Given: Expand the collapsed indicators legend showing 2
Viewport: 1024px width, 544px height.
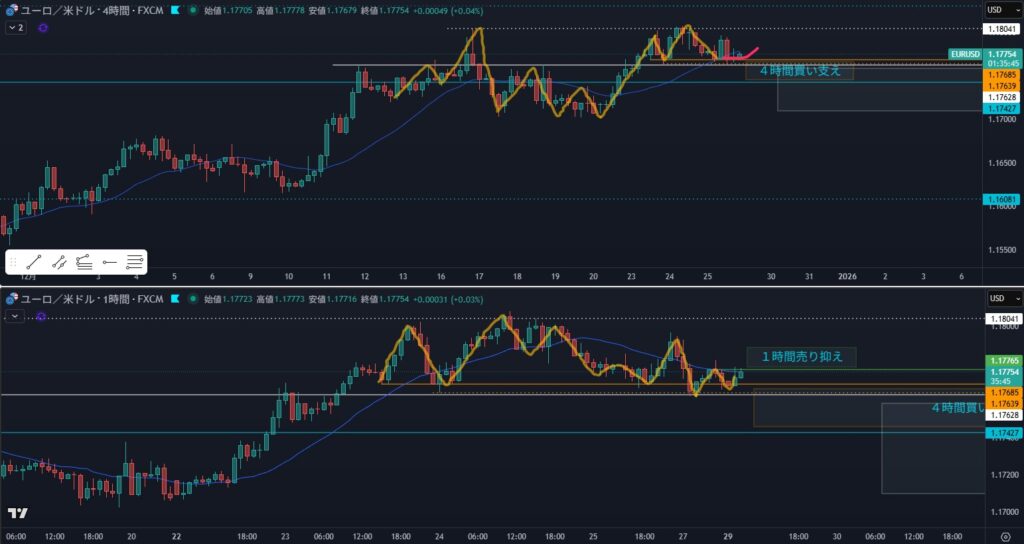Looking at the screenshot, I should 16,28.
